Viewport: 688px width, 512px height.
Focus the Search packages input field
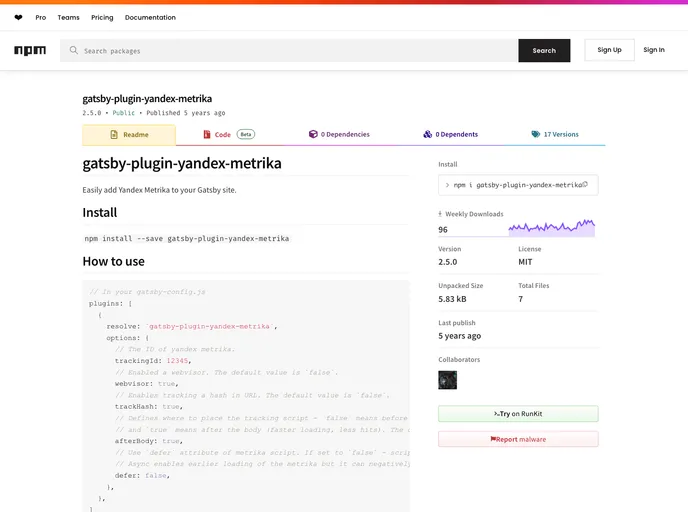point(289,50)
